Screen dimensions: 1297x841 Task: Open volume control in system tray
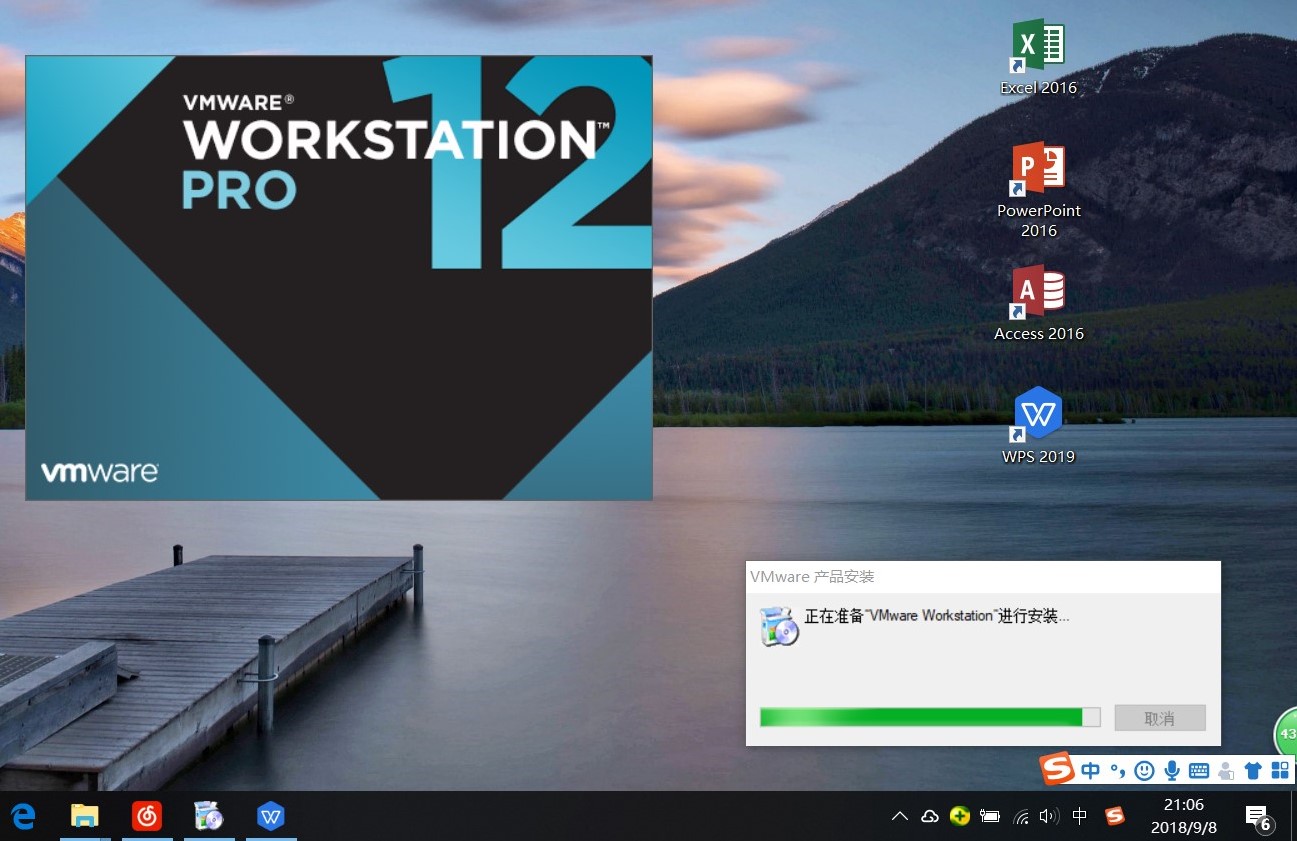click(x=1048, y=816)
